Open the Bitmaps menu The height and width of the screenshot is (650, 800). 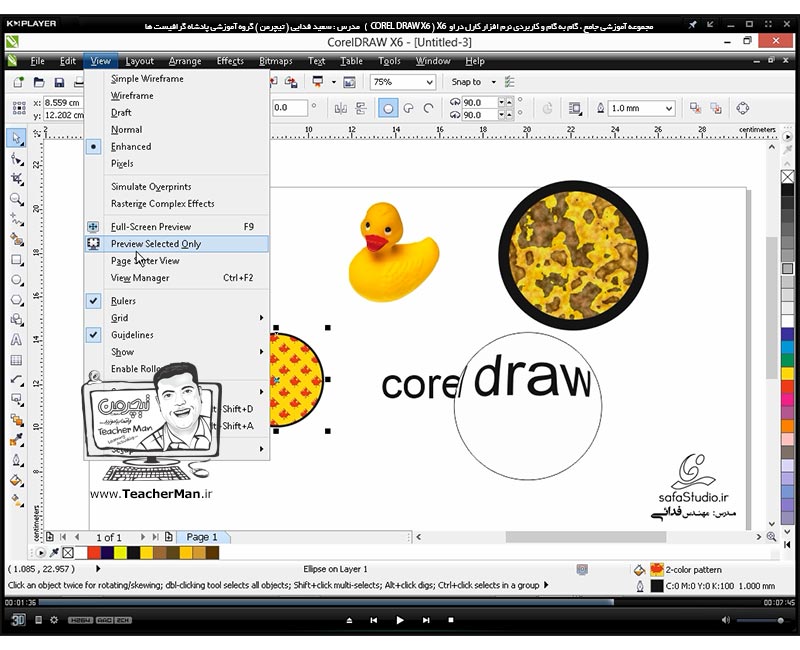click(276, 61)
